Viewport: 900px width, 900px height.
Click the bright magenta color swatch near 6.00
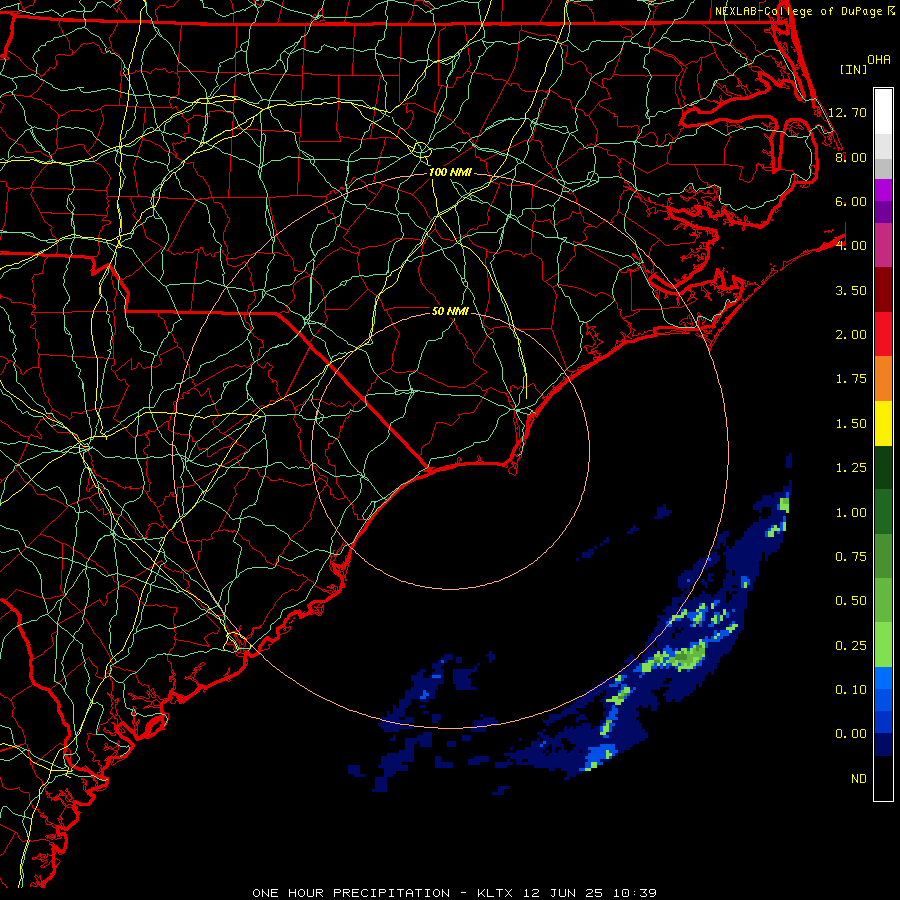883,190
